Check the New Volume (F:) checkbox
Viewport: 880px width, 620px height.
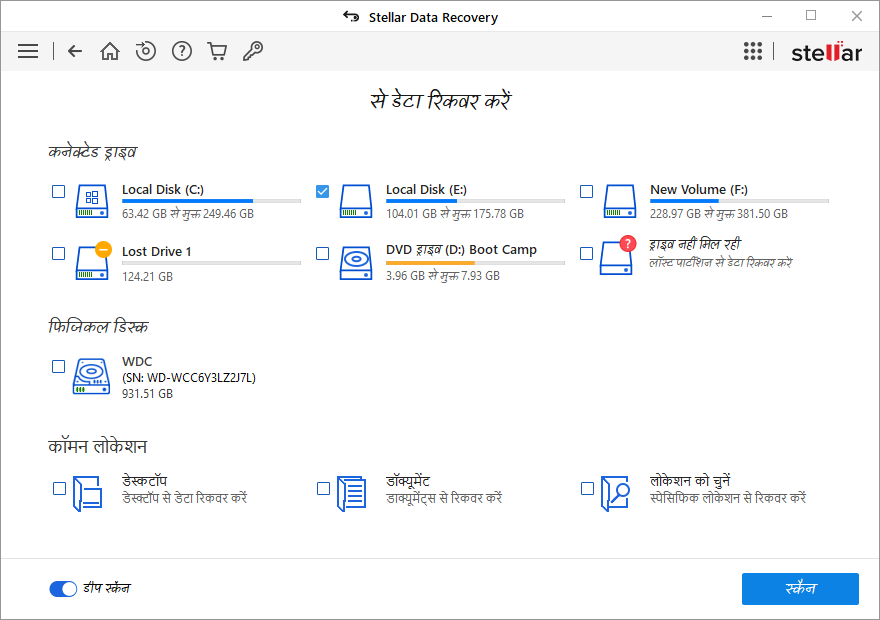click(x=586, y=191)
